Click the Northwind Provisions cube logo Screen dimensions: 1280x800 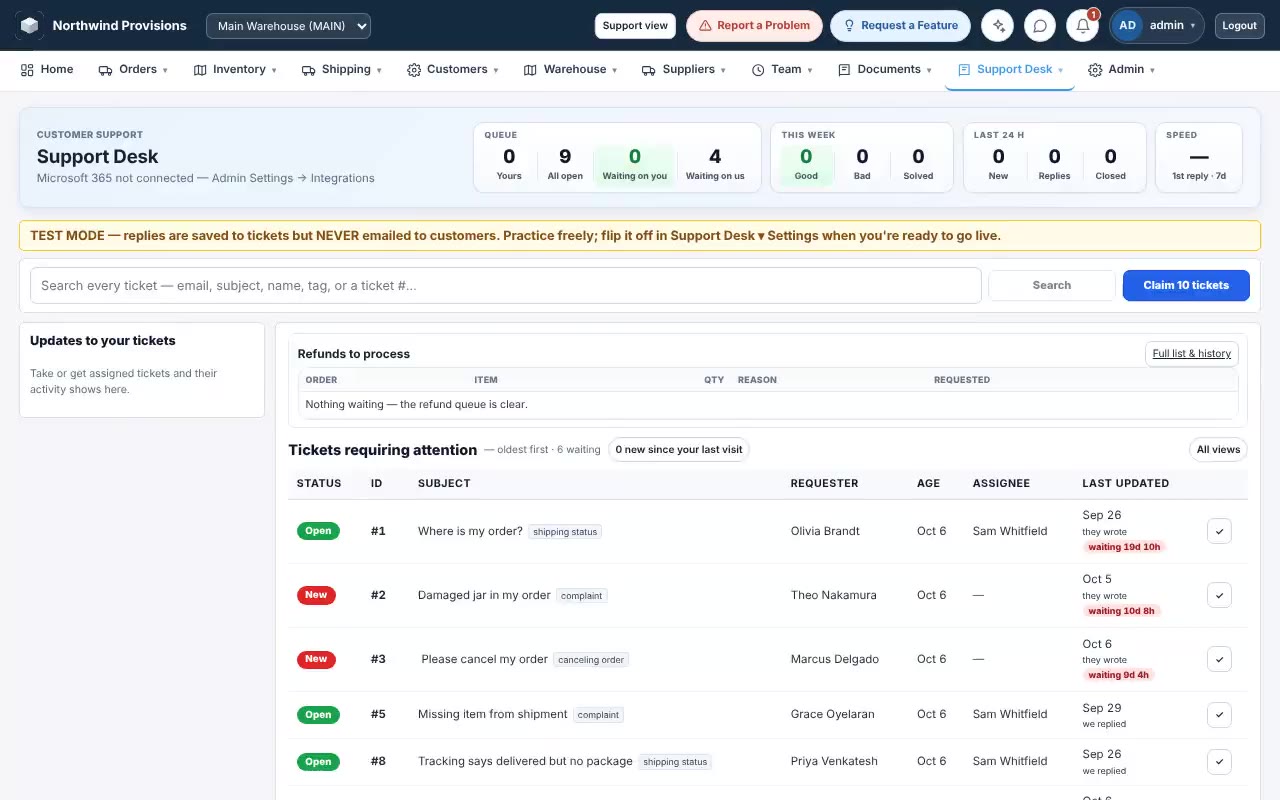[29, 25]
